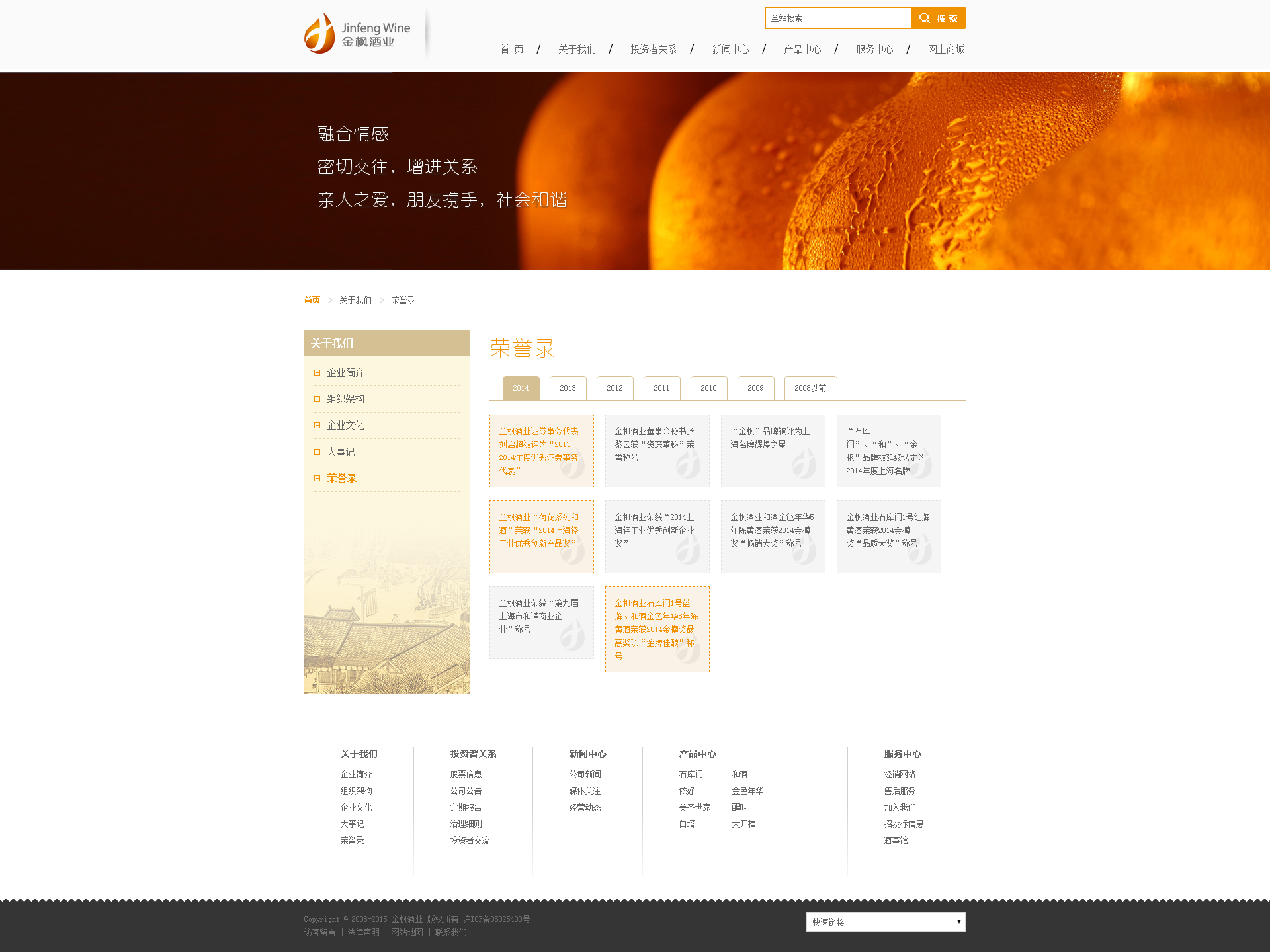Switch to the 2013 tab
Viewport: 1270px width, 952px height.
568,388
